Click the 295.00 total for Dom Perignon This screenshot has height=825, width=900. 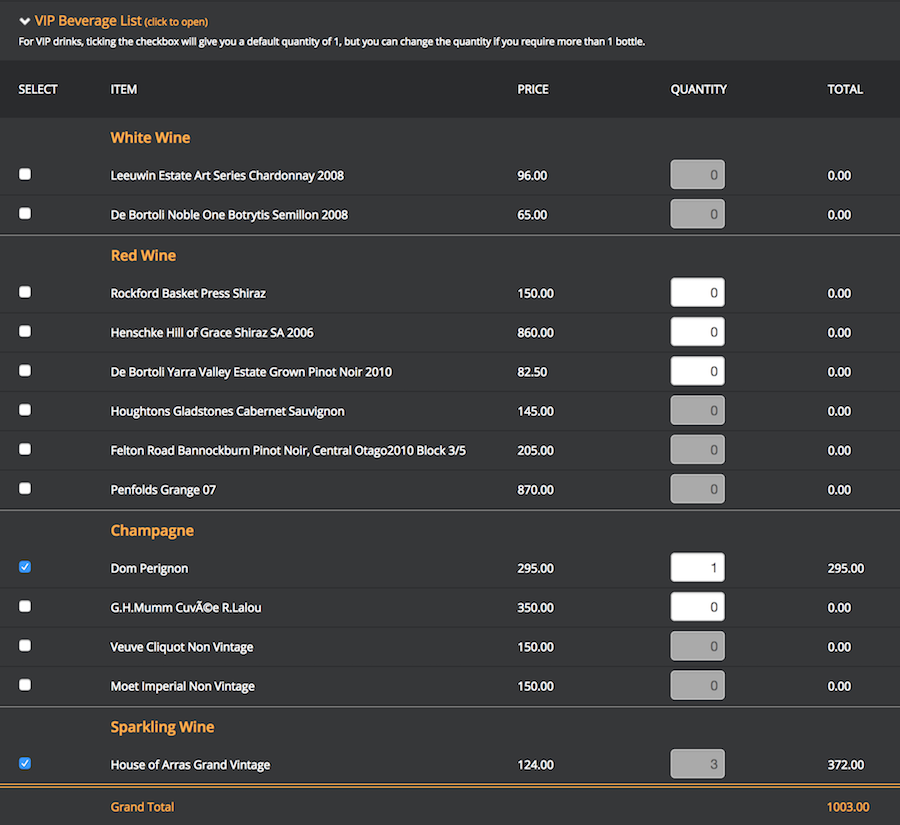coord(845,568)
